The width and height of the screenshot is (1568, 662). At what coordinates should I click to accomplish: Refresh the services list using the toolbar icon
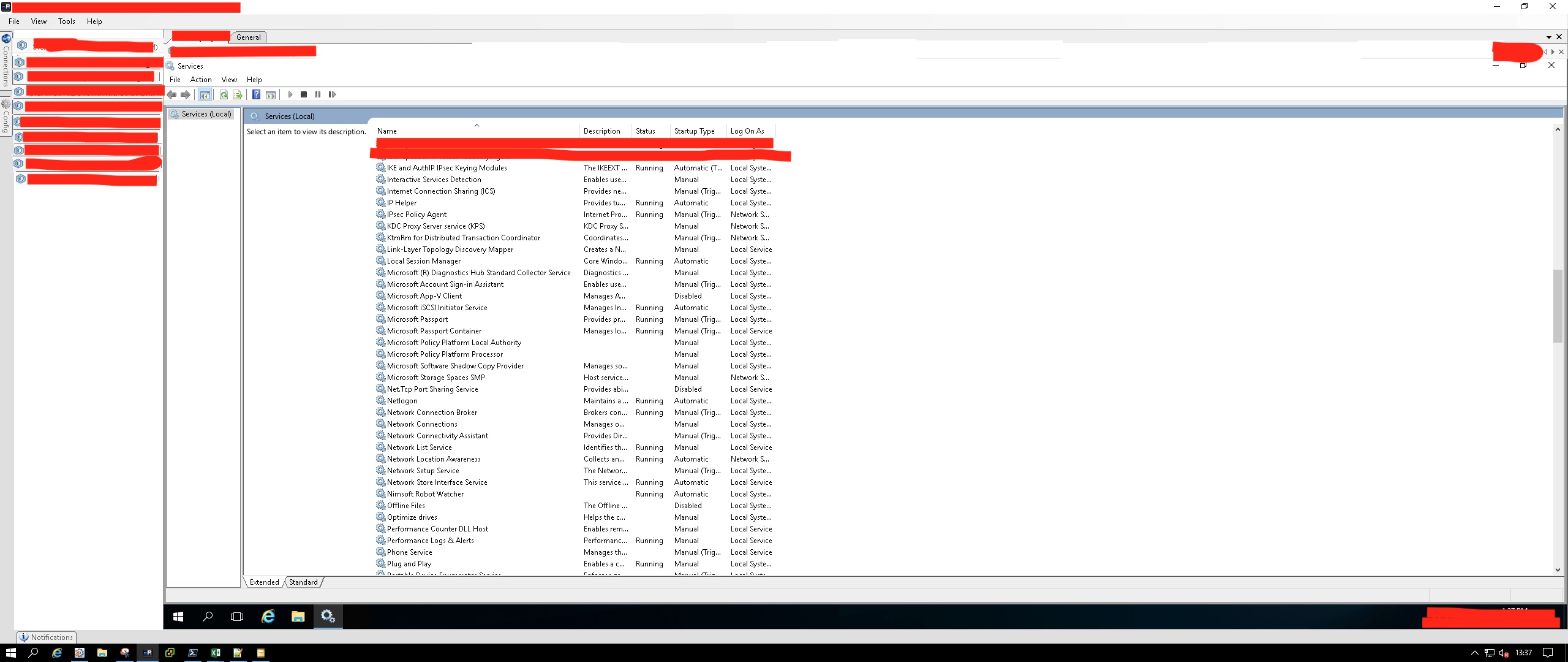point(223,94)
